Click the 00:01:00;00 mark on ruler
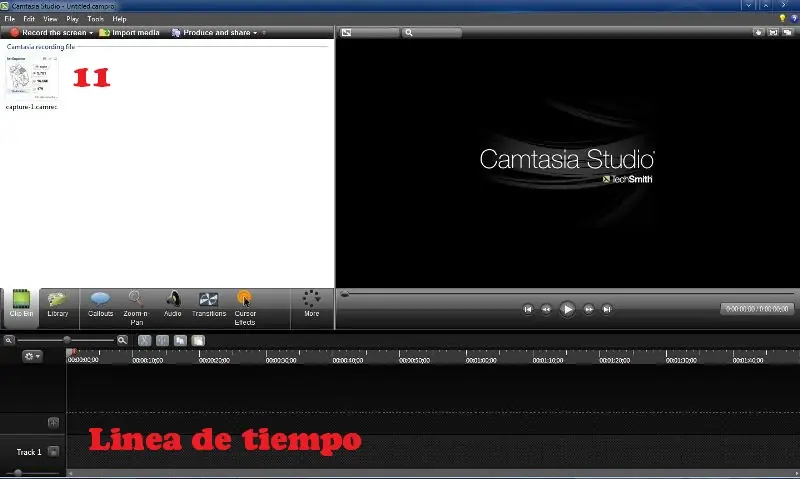Image resolution: width=800 pixels, height=479 pixels. coord(481,360)
